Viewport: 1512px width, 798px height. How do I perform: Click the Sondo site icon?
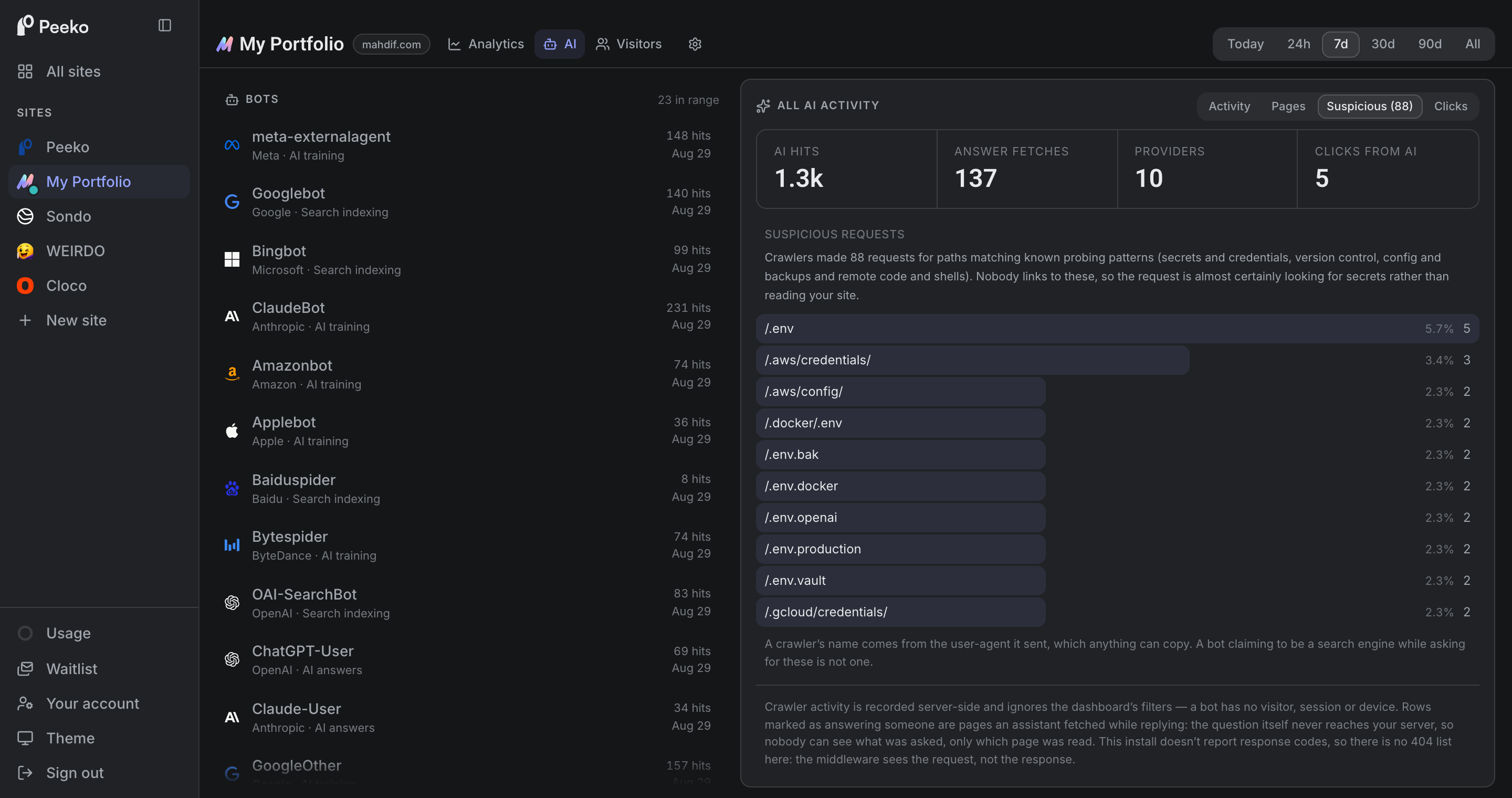tap(25, 216)
